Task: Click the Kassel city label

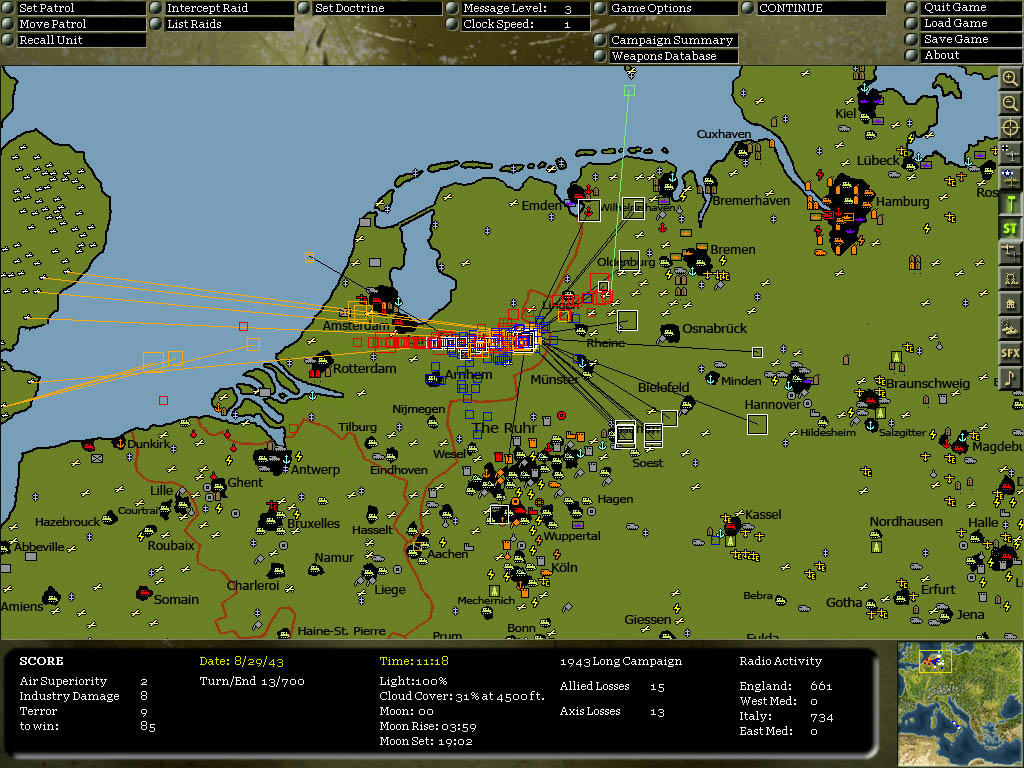Action: tap(763, 514)
